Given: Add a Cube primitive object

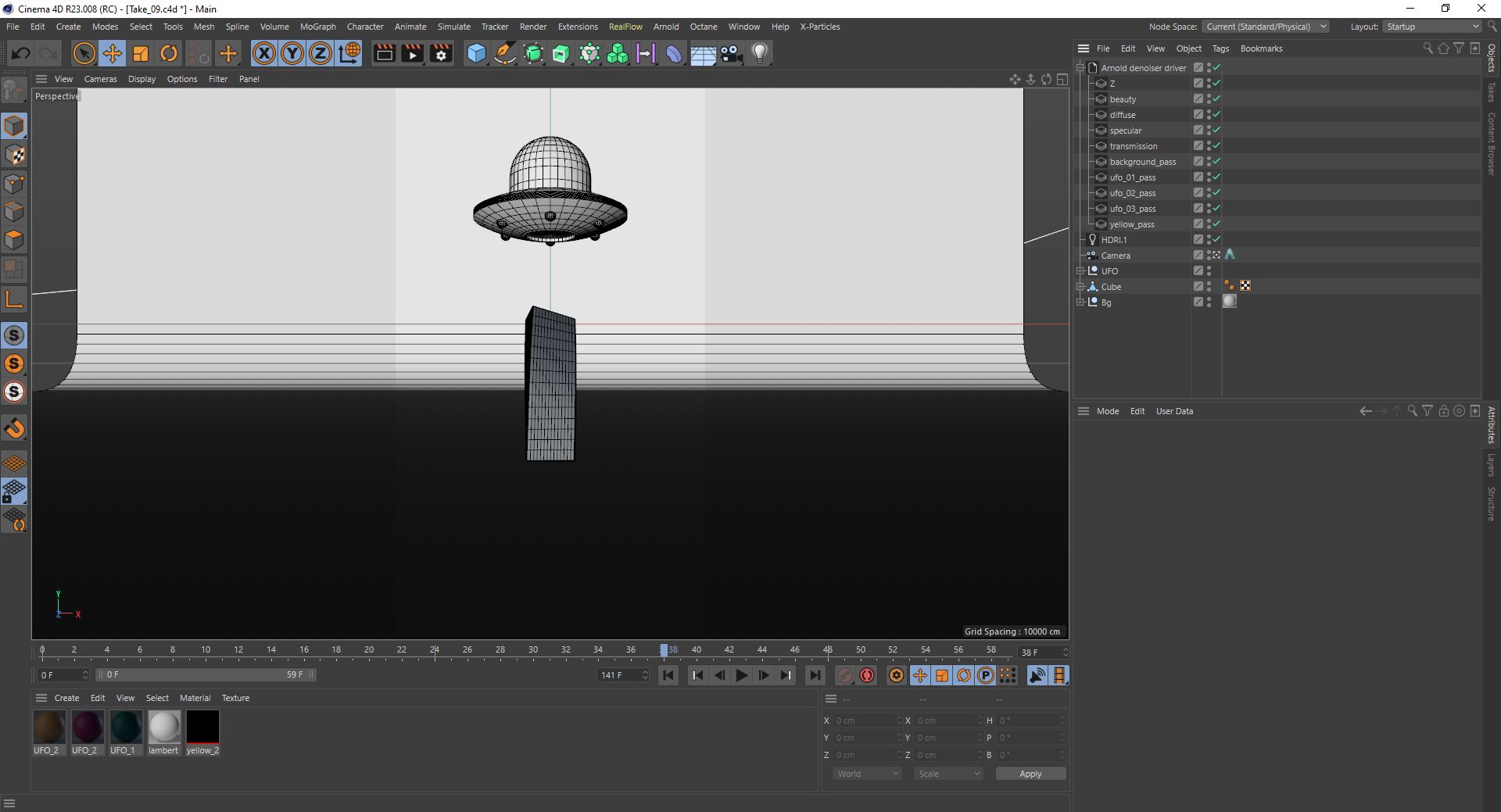Looking at the screenshot, I should pos(476,53).
